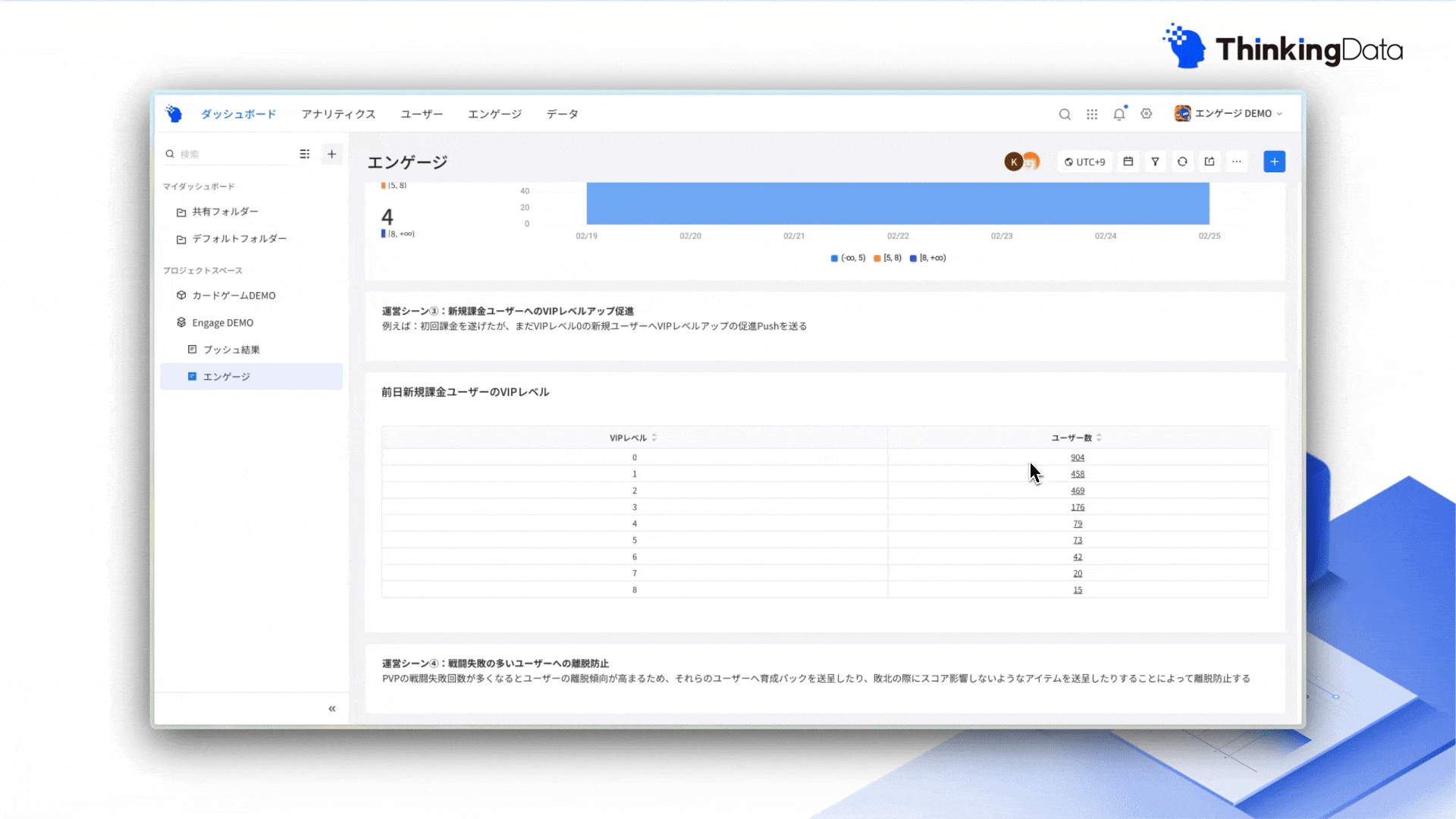Toggle the (-∞, 5) legend series
Image resolution: width=1456 pixels, height=819 pixels.
[848, 258]
